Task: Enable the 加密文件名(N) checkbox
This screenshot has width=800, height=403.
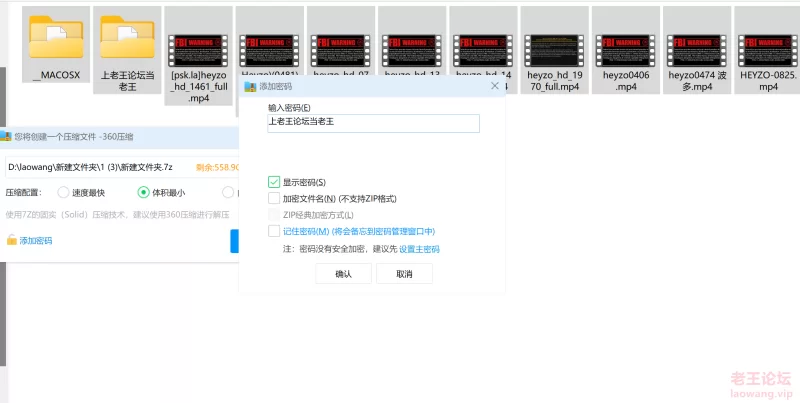Action: pos(274,198)
